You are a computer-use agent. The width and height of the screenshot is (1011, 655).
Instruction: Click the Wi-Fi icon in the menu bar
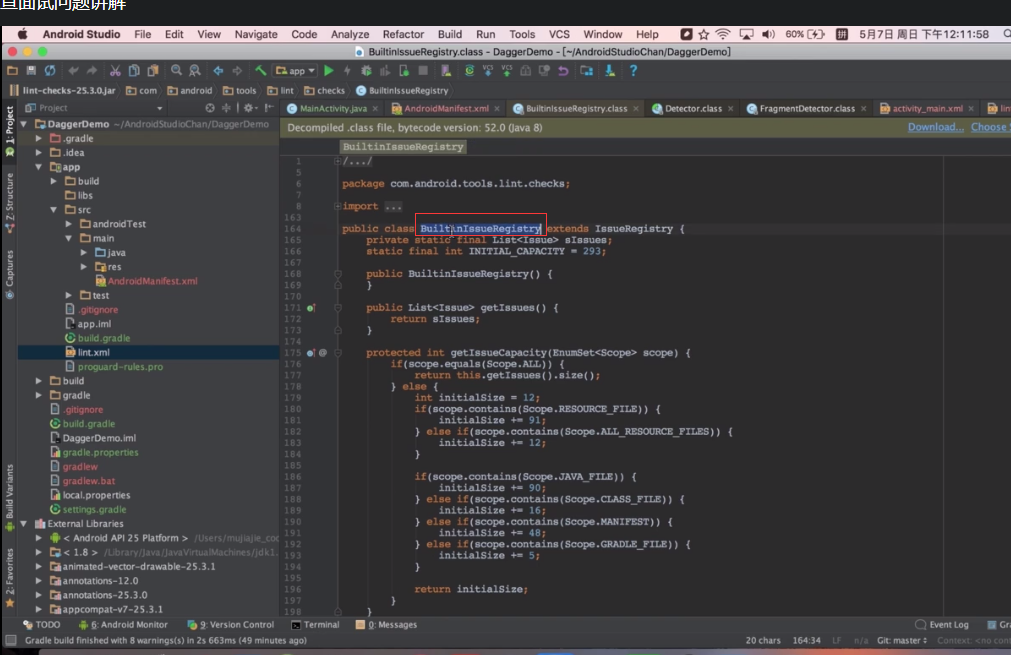[x=723, y=34]
